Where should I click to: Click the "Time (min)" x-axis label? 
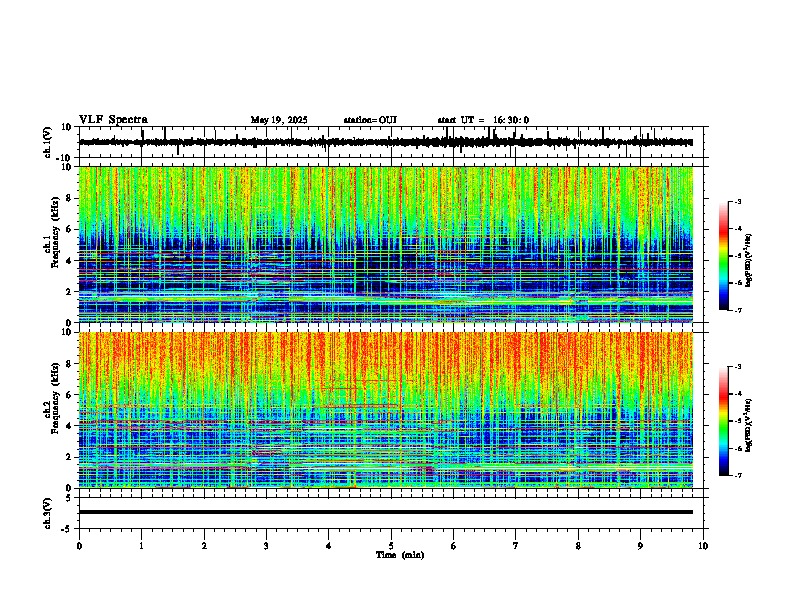[x=400, y=555]
